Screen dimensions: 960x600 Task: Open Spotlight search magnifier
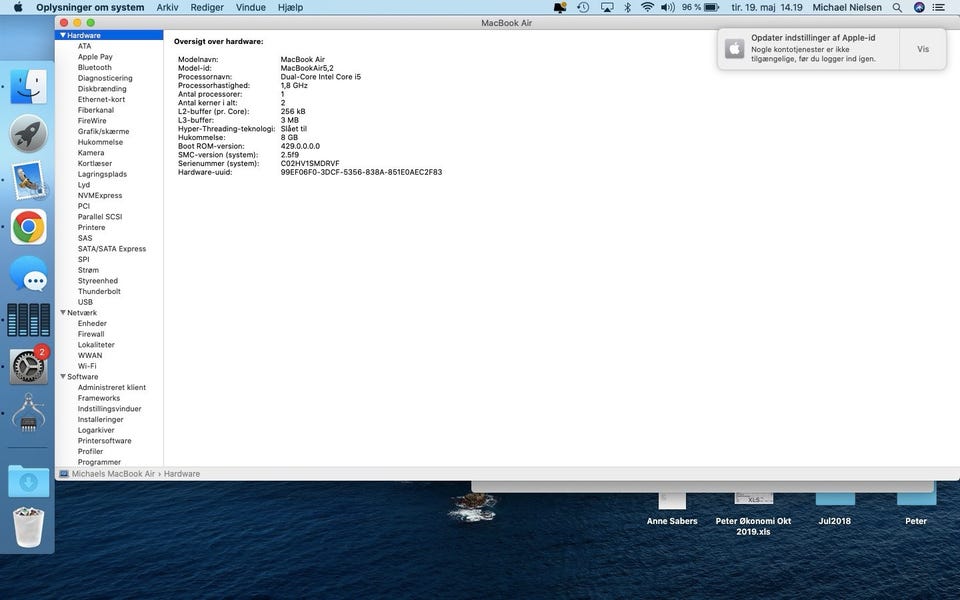(897, 7)
